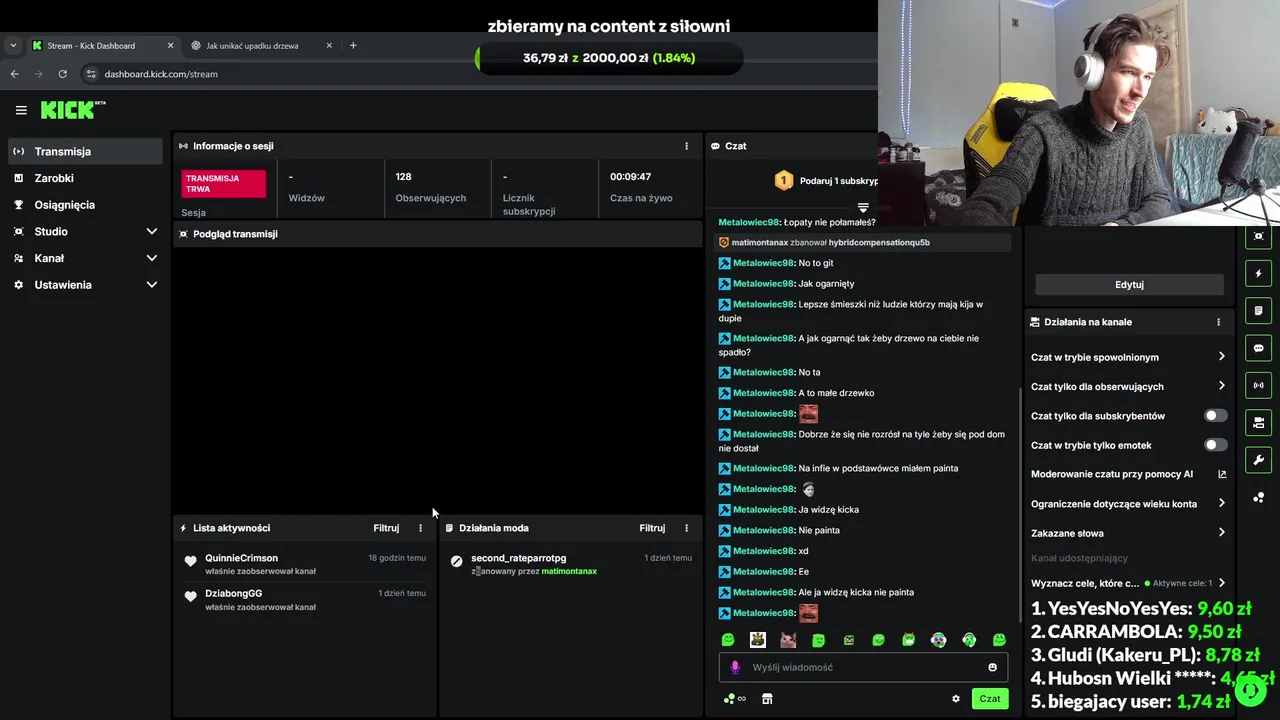Open the emoji picker in chat input
The image size is (1280, 720).
click(992, 667)
